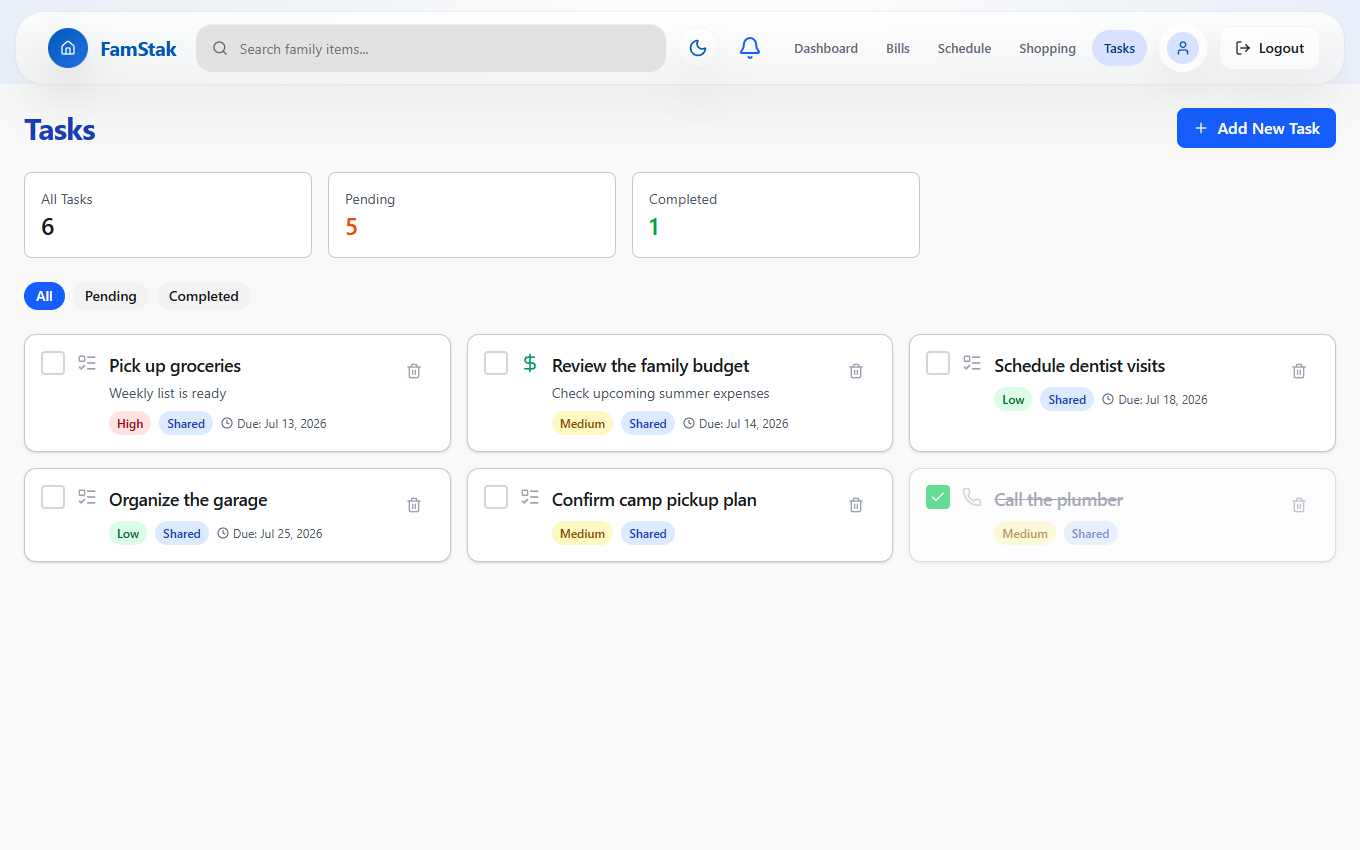Click the FamStak home logo icon

68,48
